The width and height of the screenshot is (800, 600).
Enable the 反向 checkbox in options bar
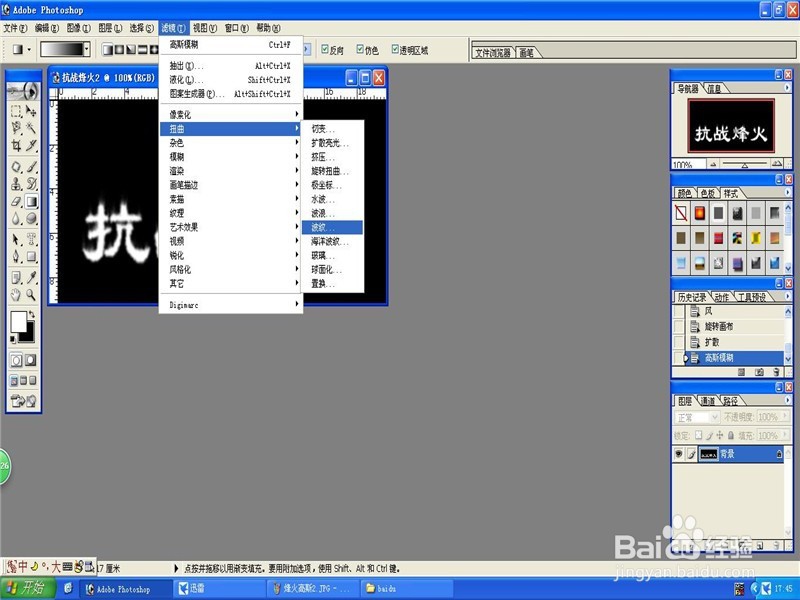pos(324,47)
